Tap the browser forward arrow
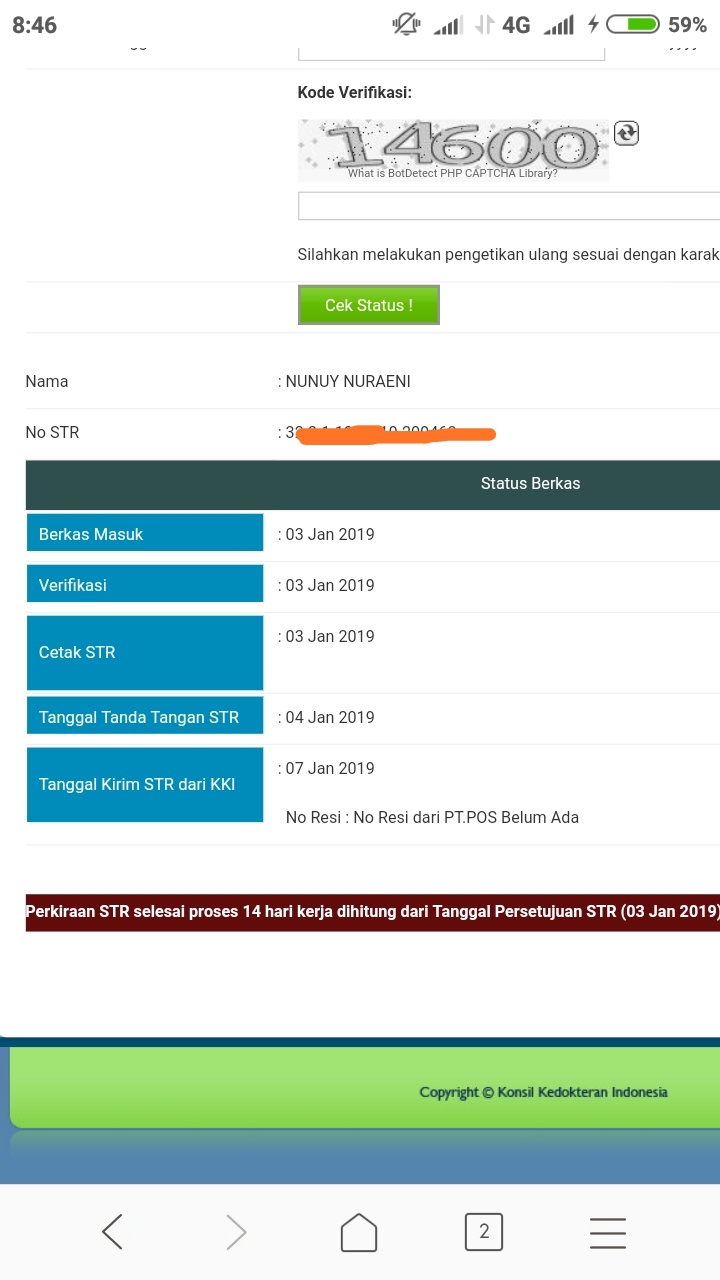Image resolution: width=720 pixels, height=1280 pixels. [x=236, y=1232]
